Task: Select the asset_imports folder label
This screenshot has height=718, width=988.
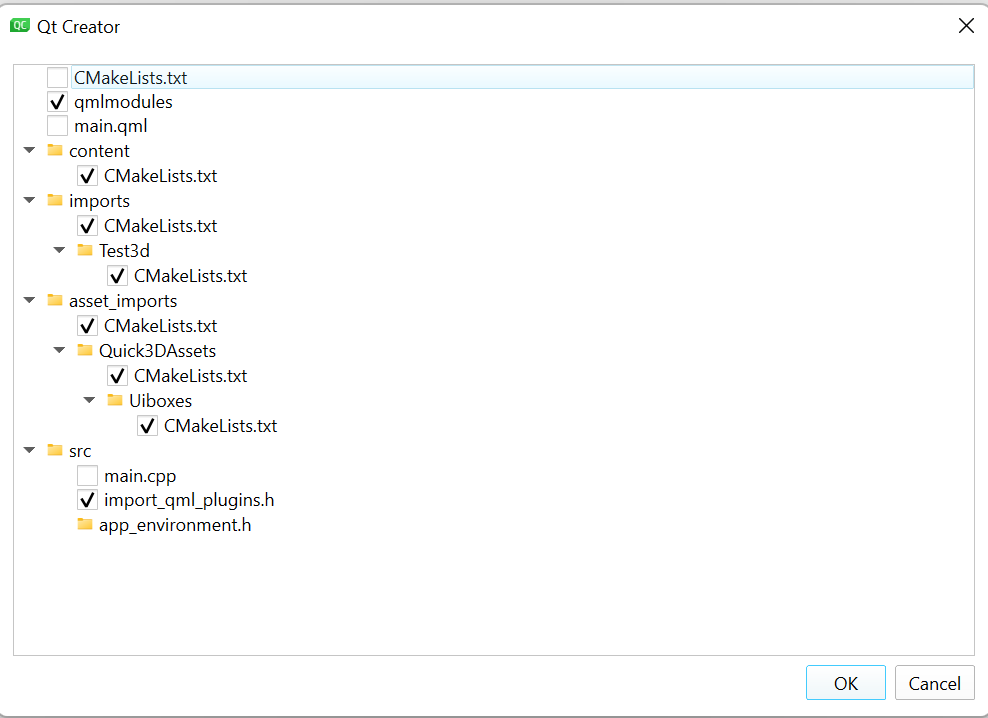Action: pyautogui.click(x=123, y=301)
